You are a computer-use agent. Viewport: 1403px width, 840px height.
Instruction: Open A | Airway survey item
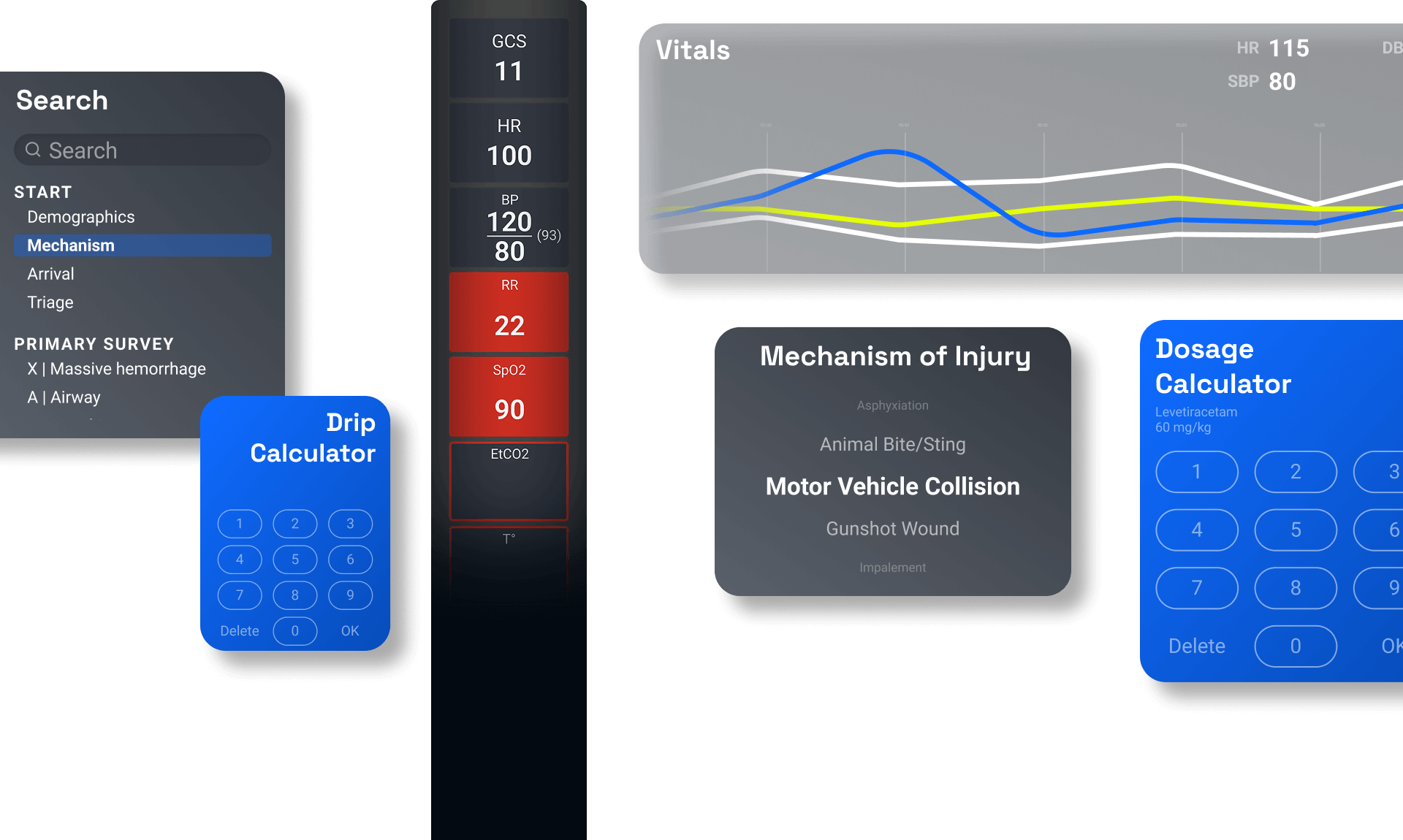[64, 397]
